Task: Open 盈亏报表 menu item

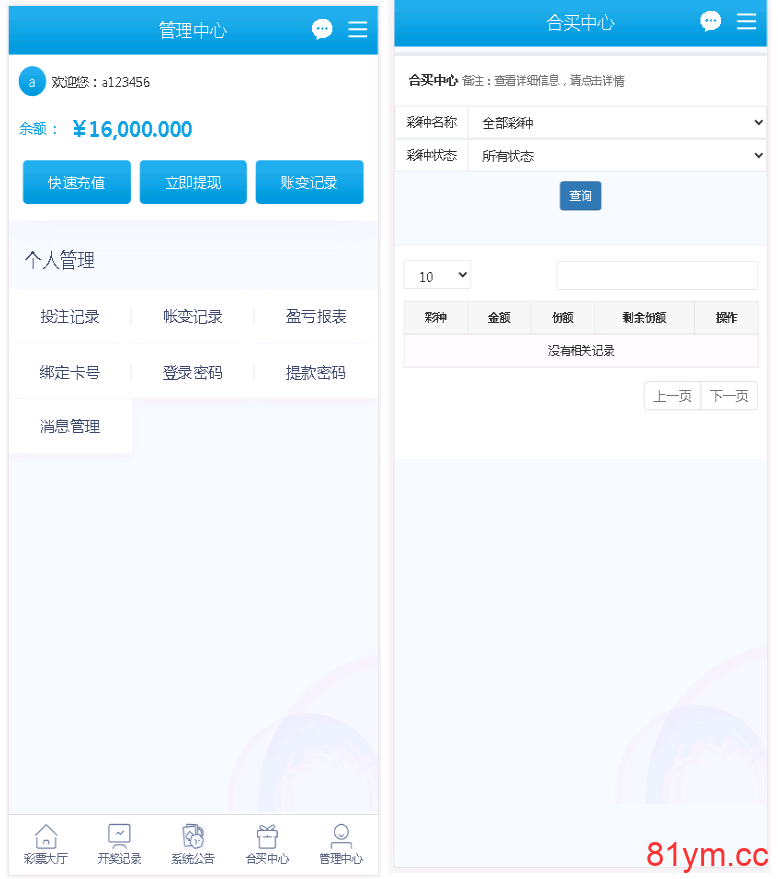Action: pyautogui.click(x=316, y=317)
